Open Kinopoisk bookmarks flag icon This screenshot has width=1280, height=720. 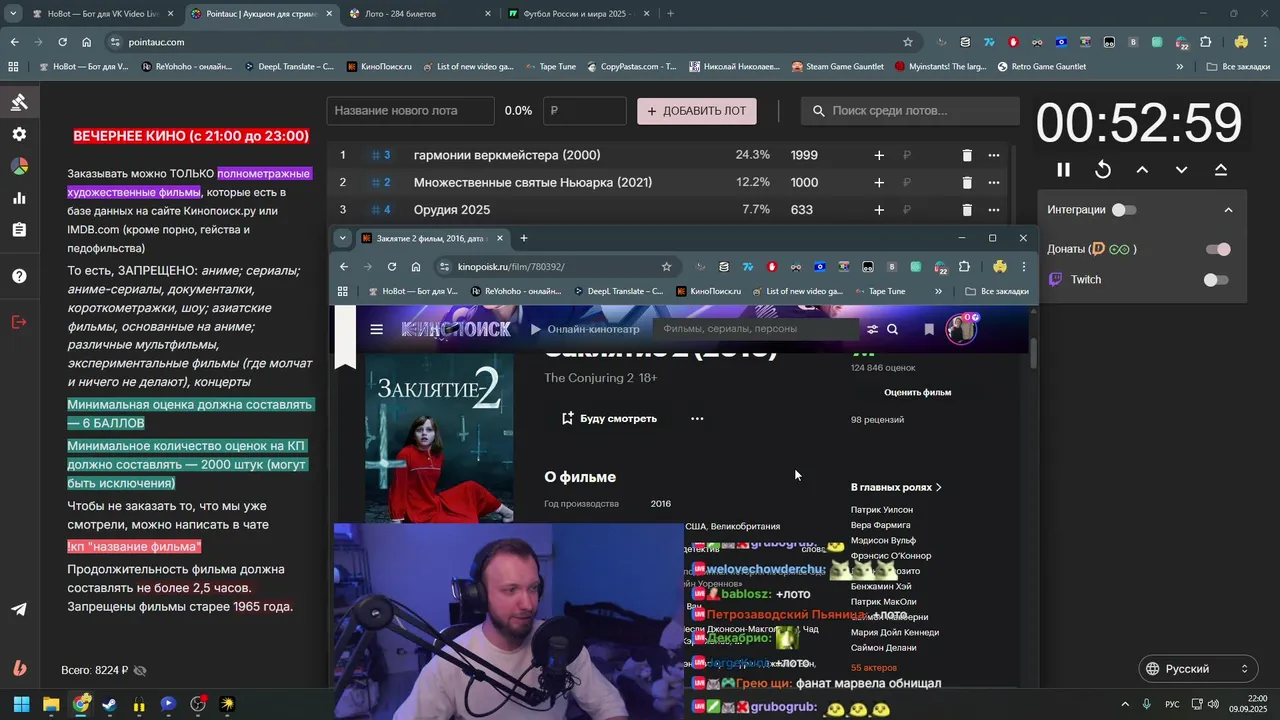tap(929, 329)
